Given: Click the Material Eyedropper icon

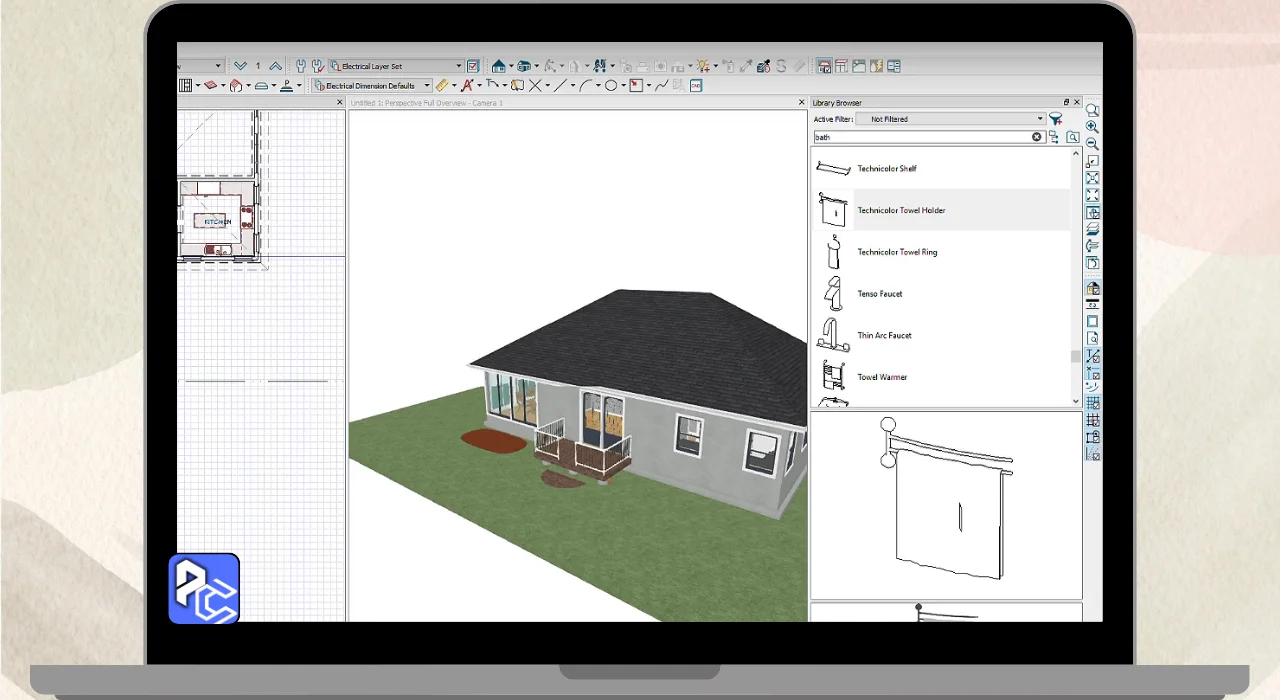Looking at the screenshot, I should tap(745, 66).
